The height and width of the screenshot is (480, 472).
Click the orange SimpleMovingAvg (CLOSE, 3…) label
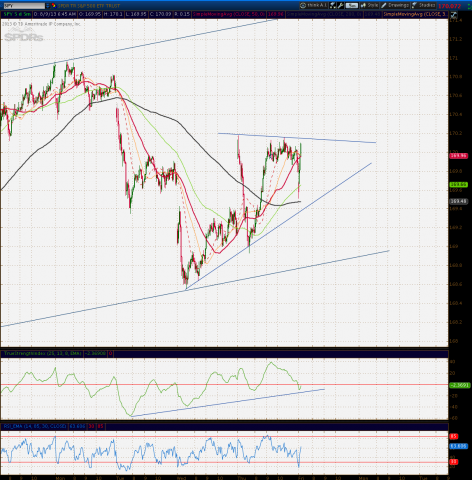(415, 14)
